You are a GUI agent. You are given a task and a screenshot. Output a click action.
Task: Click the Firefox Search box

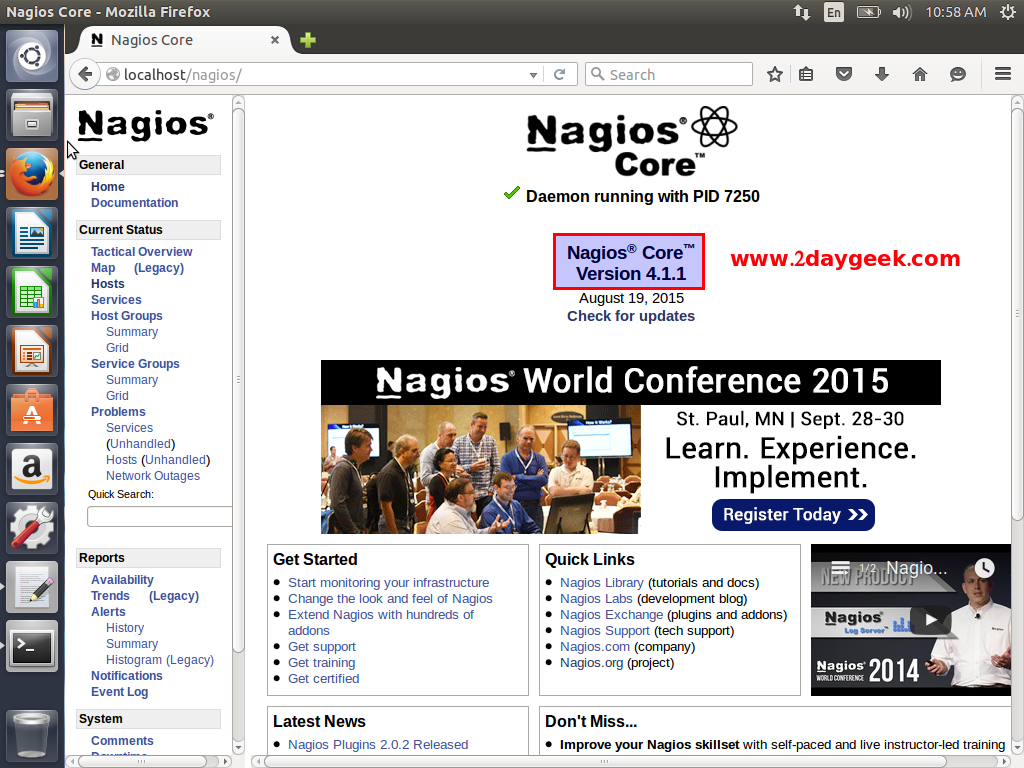tap(669, 74)
